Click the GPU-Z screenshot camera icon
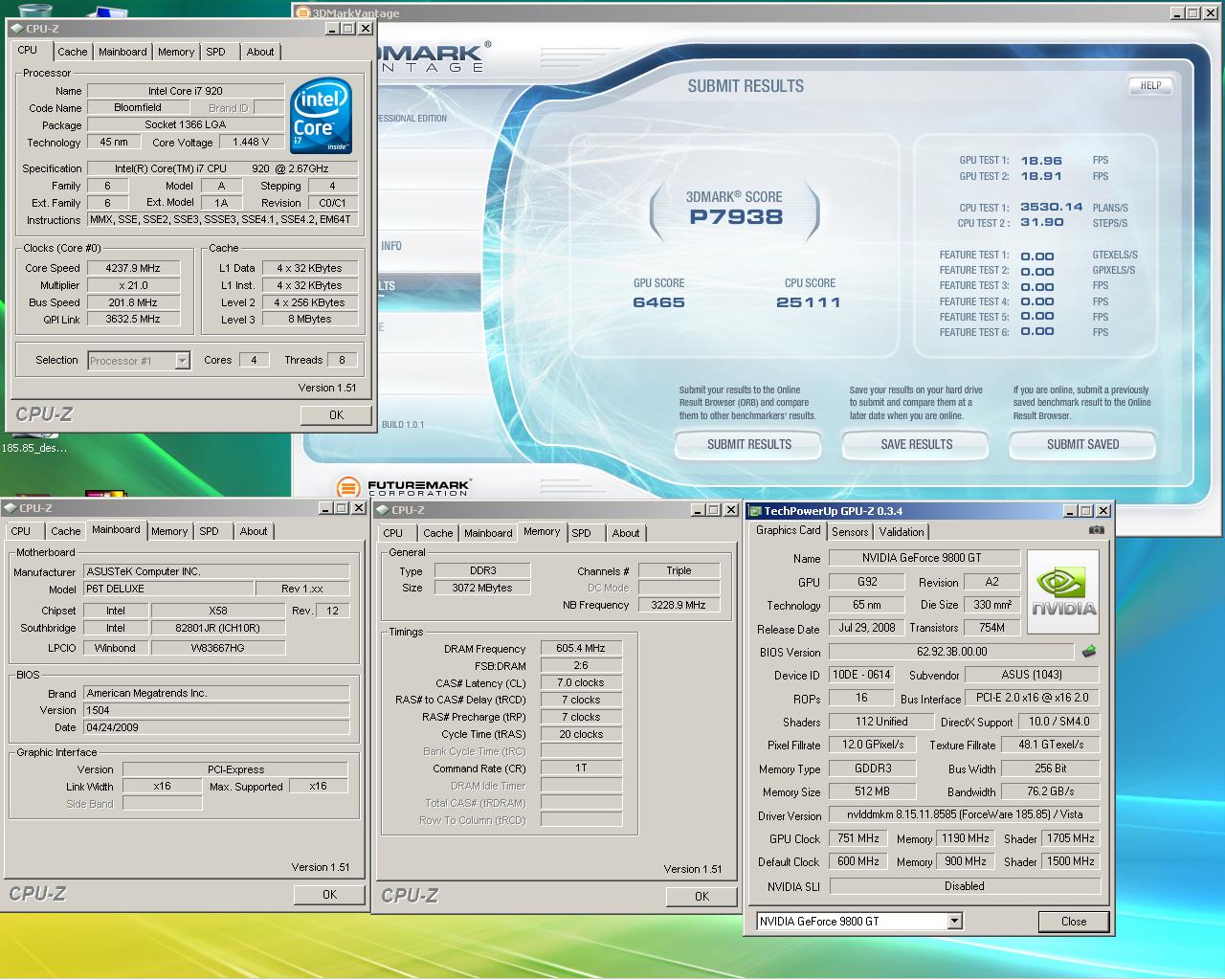The image size is (1225, 980). click(x=1096, y=530)
